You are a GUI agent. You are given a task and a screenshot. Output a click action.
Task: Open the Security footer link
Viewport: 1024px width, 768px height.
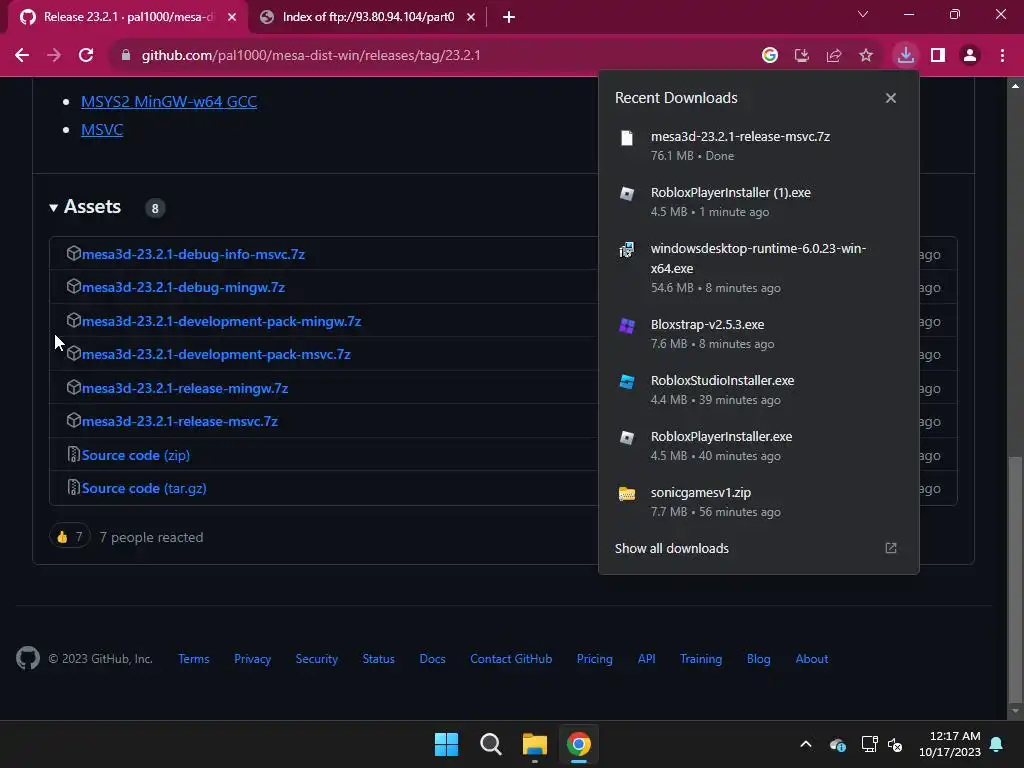click(x=317, y=659)
